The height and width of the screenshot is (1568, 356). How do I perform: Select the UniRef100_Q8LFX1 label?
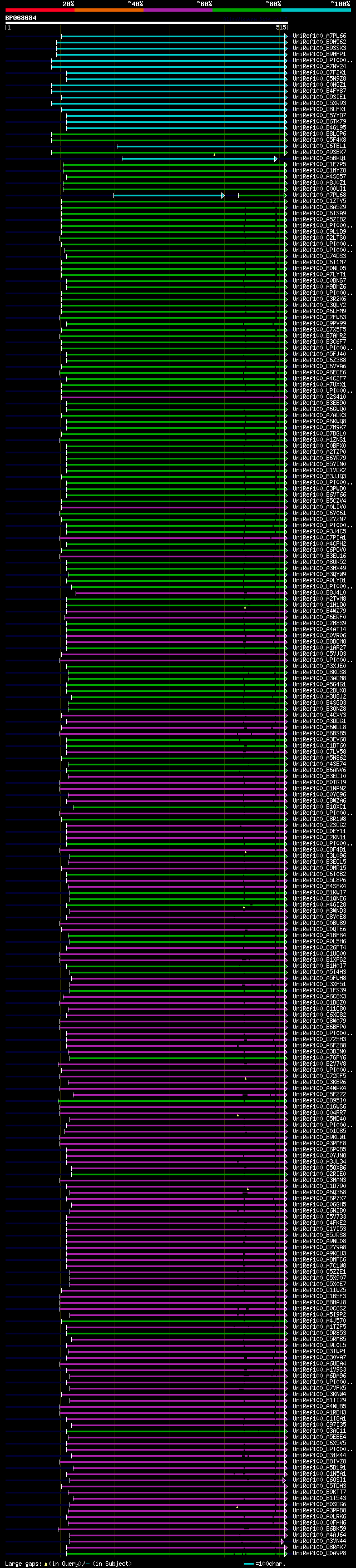(319, 110)
